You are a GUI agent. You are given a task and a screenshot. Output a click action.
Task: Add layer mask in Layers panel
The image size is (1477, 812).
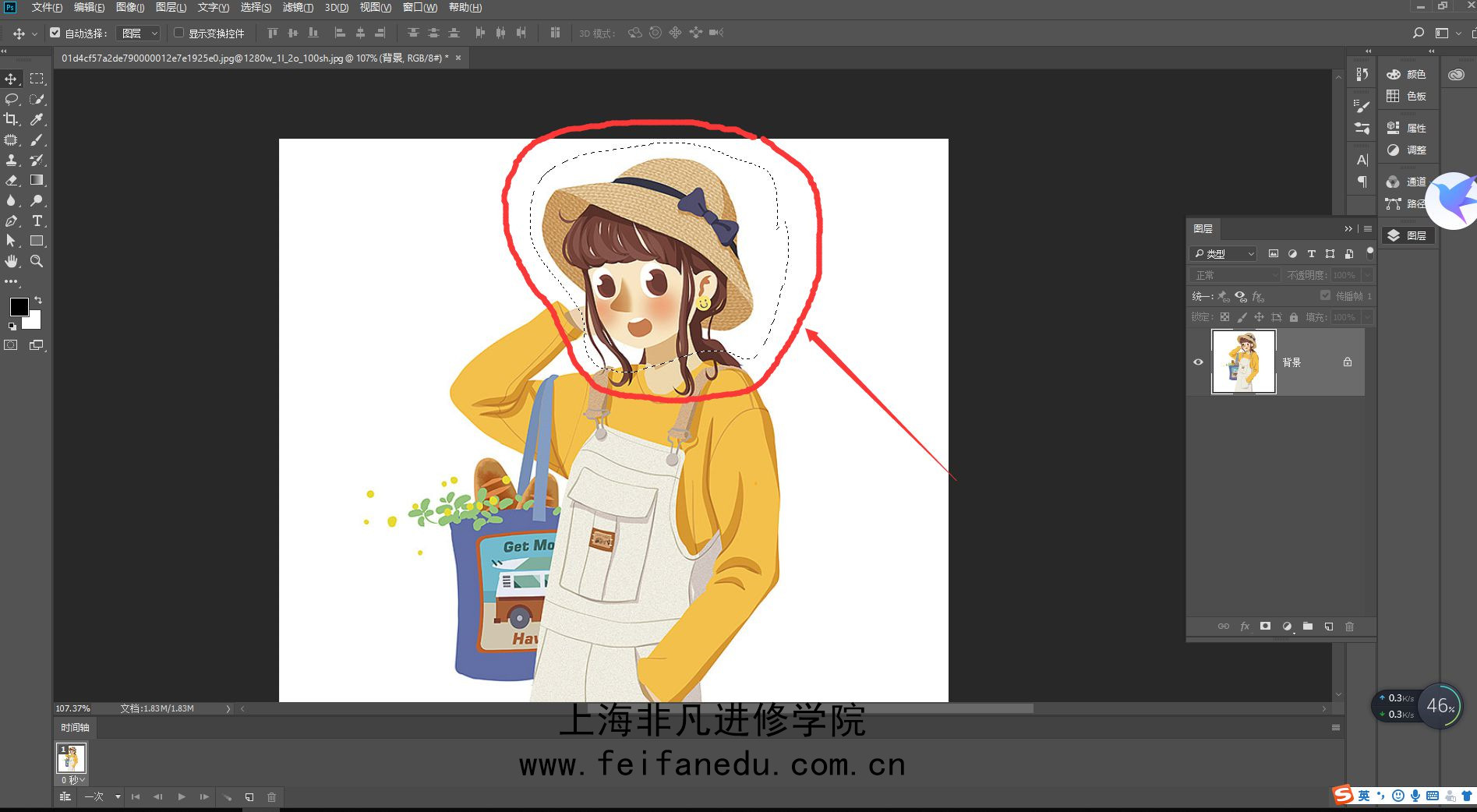pos(1265,627)
